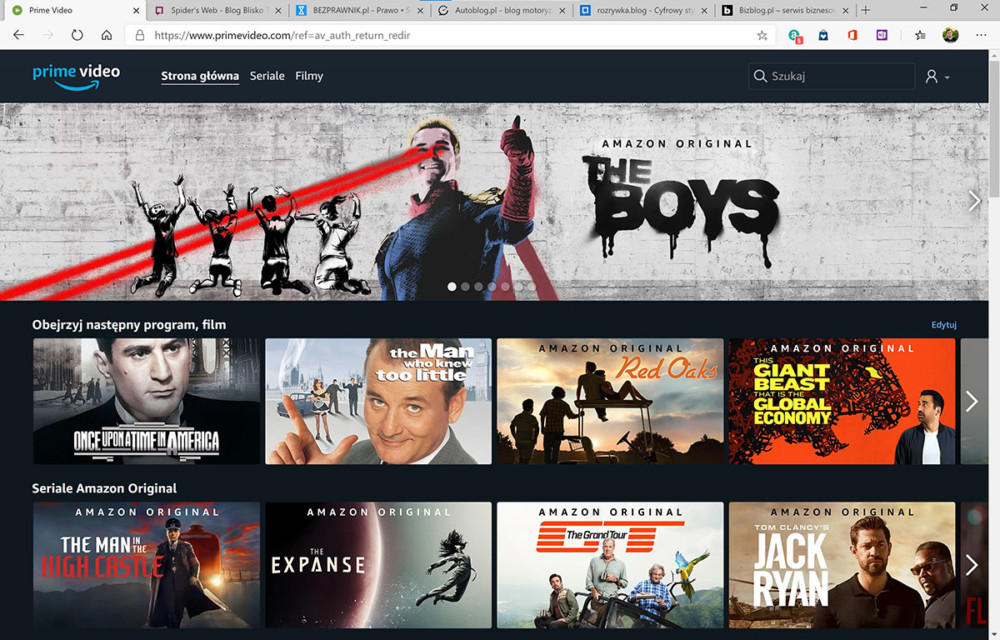Click the Prime Video logo
Screen dimensions: 1000x640
[x=76, y=76]
